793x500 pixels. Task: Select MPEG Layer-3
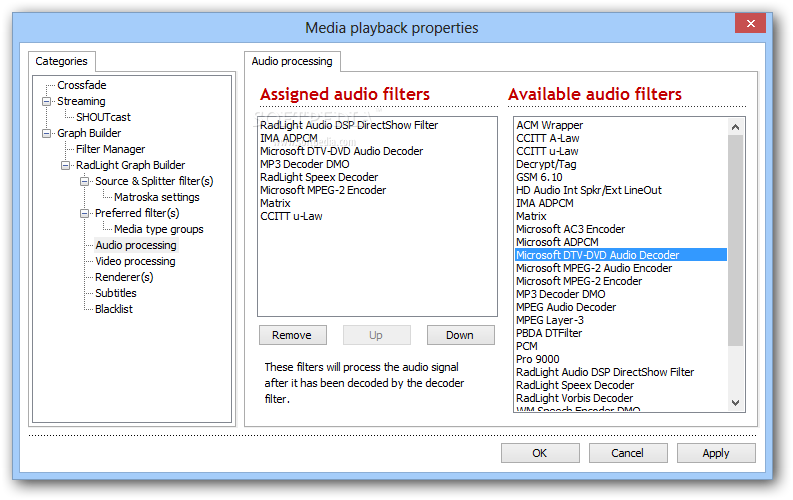[x=621, y=321]
